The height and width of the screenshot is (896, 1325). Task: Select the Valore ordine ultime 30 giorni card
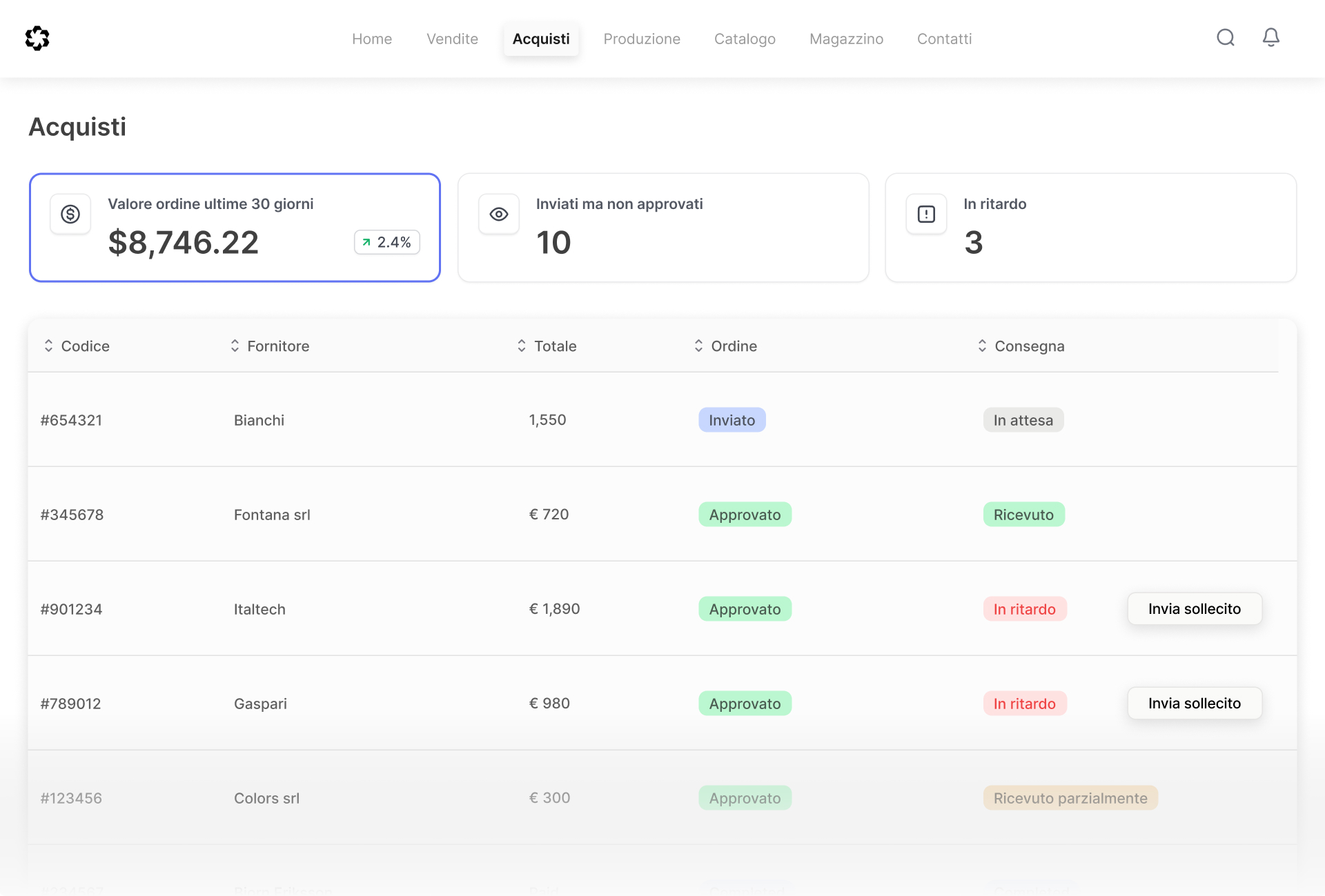[x=235, y=228]
